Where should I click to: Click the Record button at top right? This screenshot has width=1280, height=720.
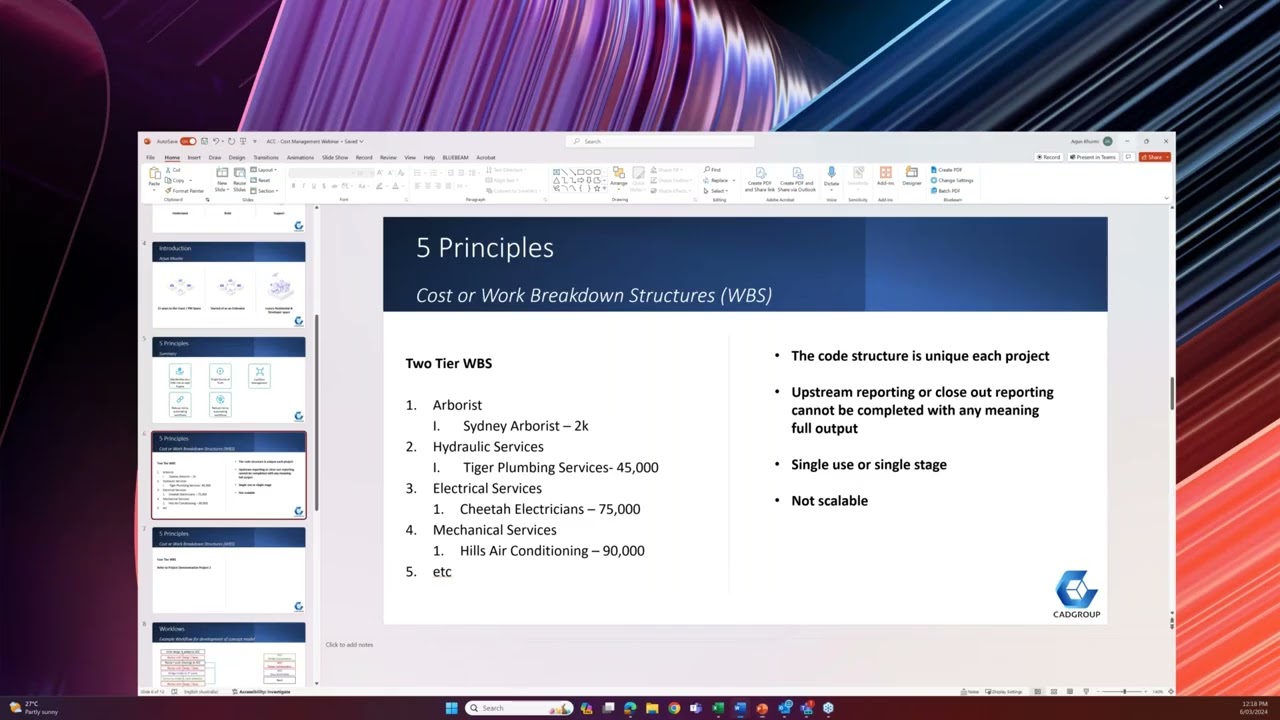[1049, 157]
